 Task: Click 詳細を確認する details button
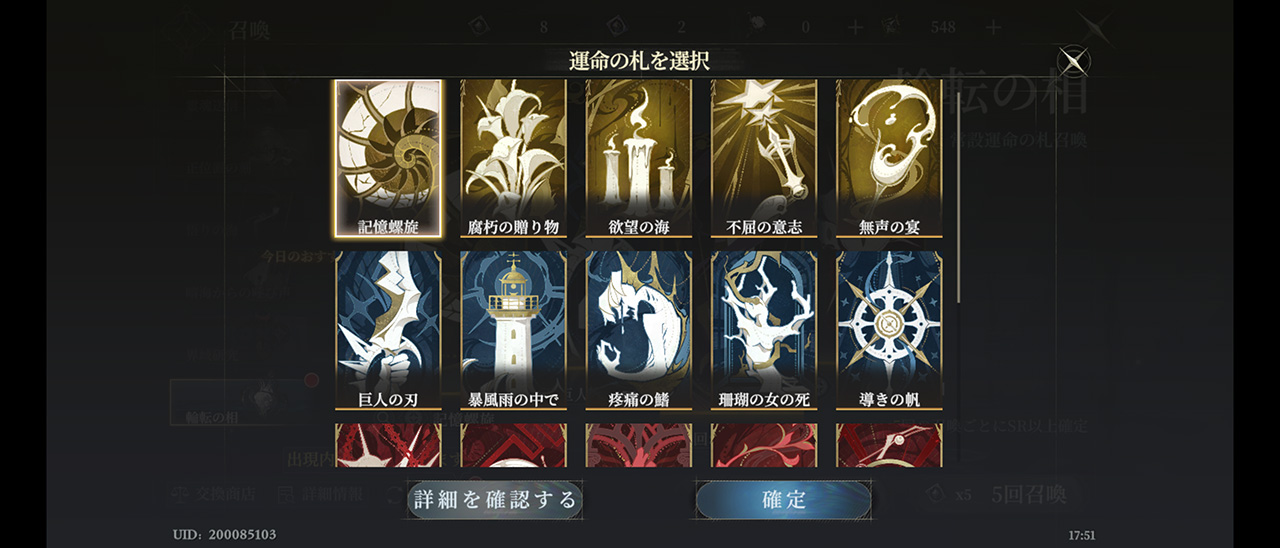(x=496, y=500)
